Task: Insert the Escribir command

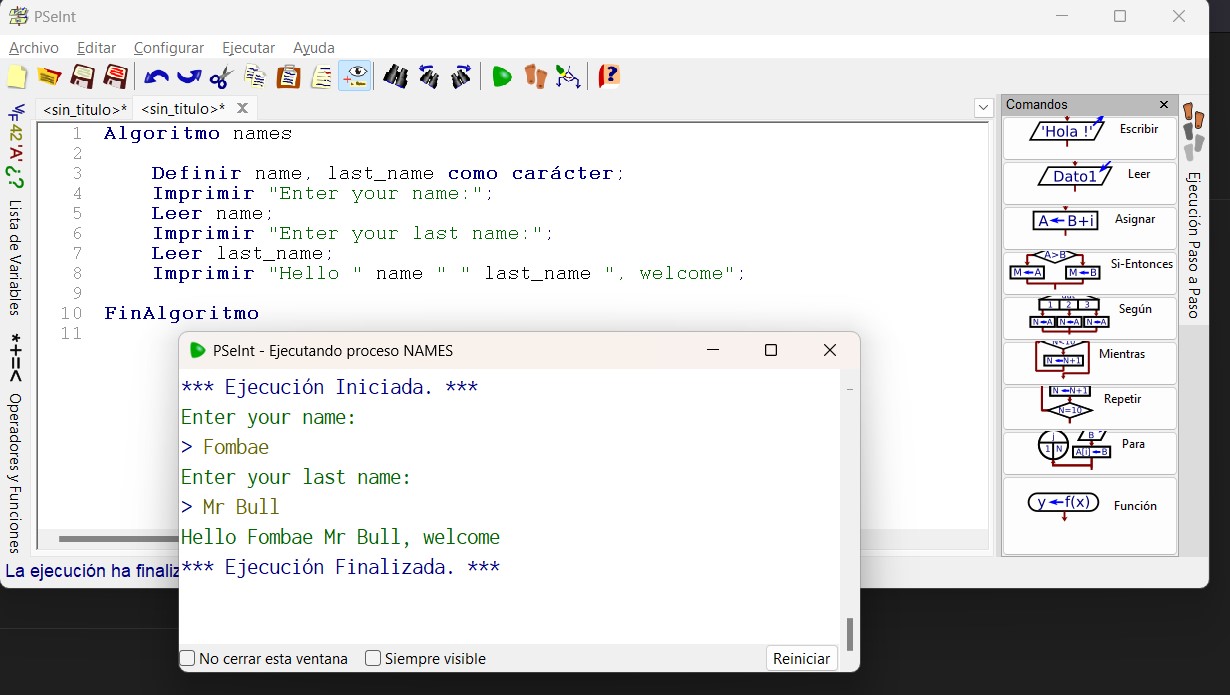Action: 1090,138
